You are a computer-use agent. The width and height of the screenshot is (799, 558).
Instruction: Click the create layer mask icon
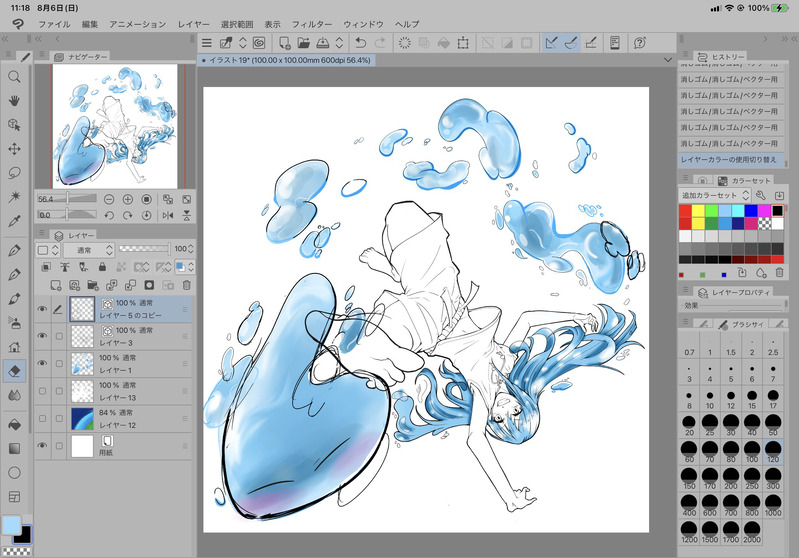(149, 285)
